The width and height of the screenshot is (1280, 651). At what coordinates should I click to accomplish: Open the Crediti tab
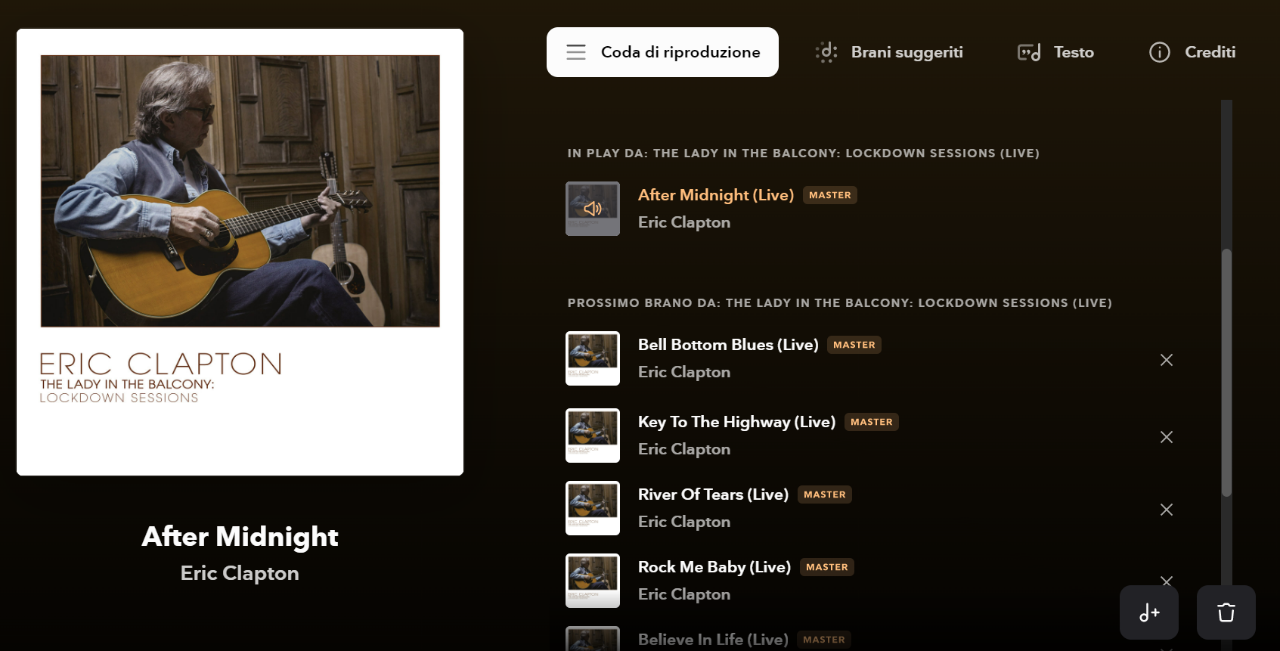[x=1192, y=52]
